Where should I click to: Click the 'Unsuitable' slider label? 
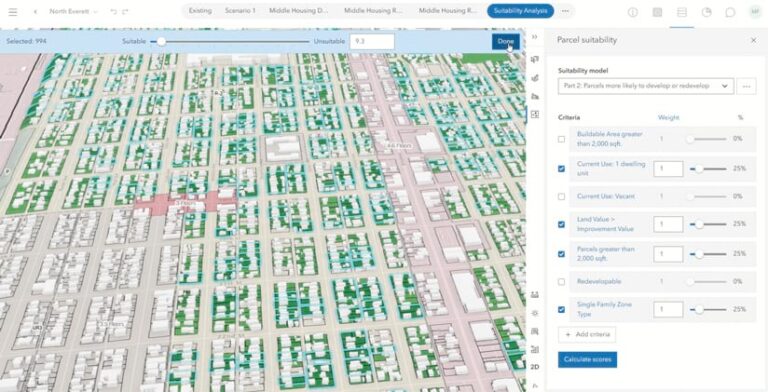(329, 42)
